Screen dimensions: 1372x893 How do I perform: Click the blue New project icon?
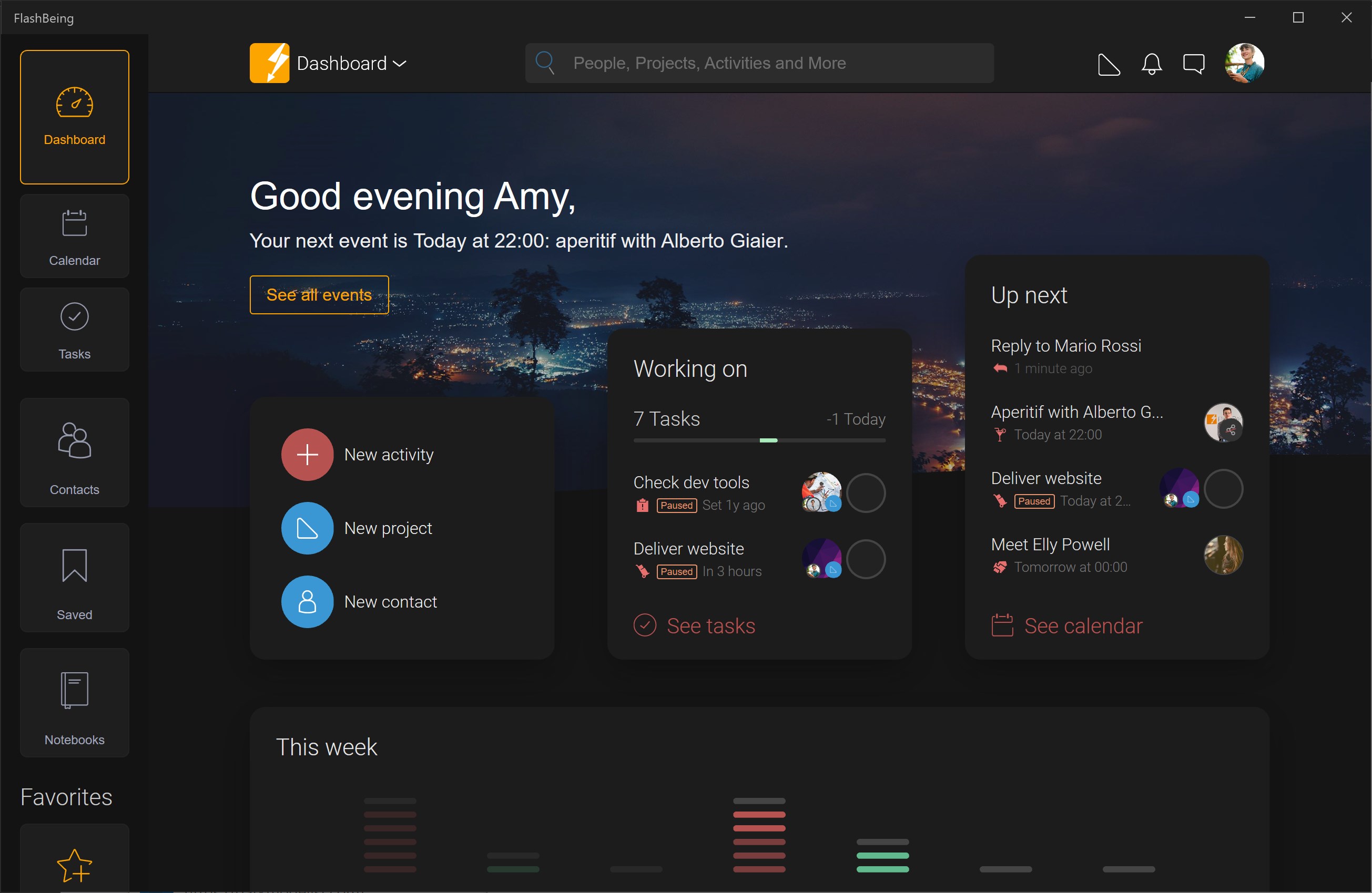pos(307,528)
